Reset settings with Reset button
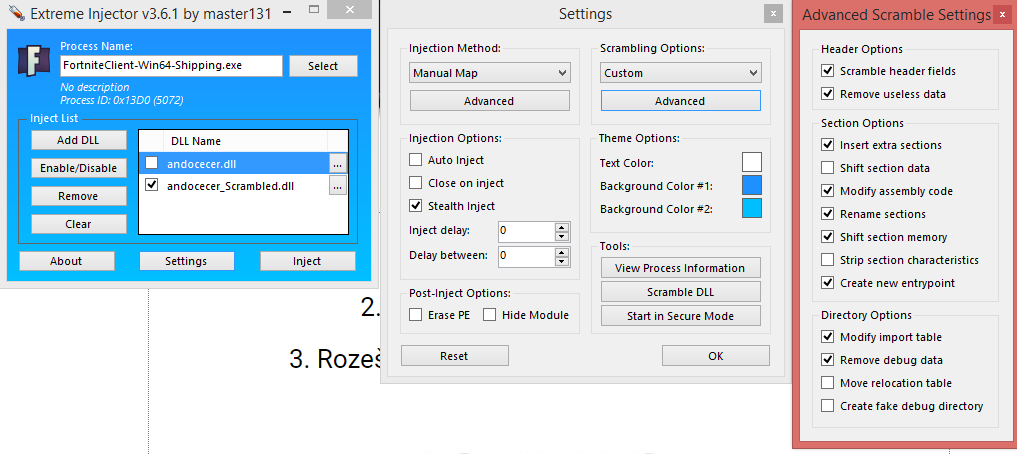The width and height of the screenshot is (1017, 454). coord(455,355)
